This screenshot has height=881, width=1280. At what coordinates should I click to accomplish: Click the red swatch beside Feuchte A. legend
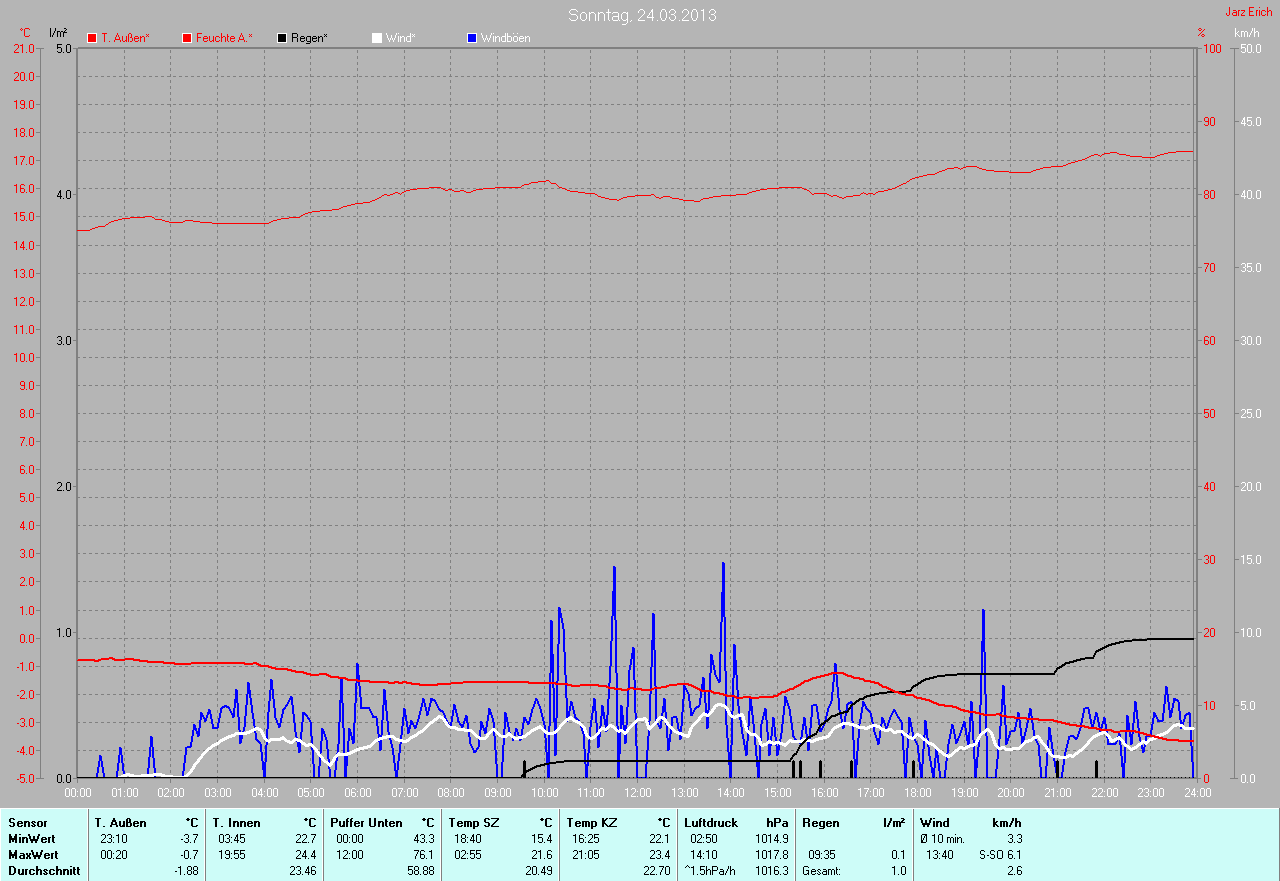pyautogui.click(x=187, y=38)
